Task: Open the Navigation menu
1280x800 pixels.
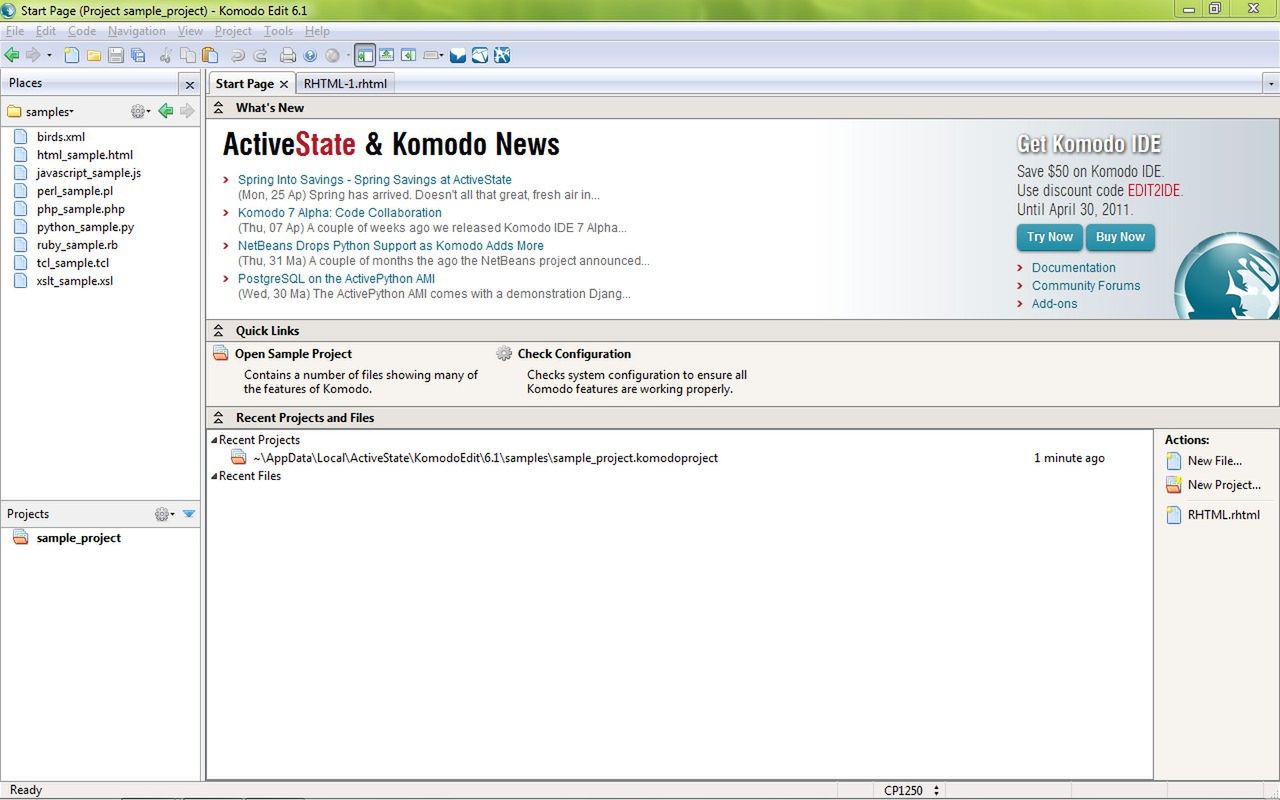Action: pos(137,31)
